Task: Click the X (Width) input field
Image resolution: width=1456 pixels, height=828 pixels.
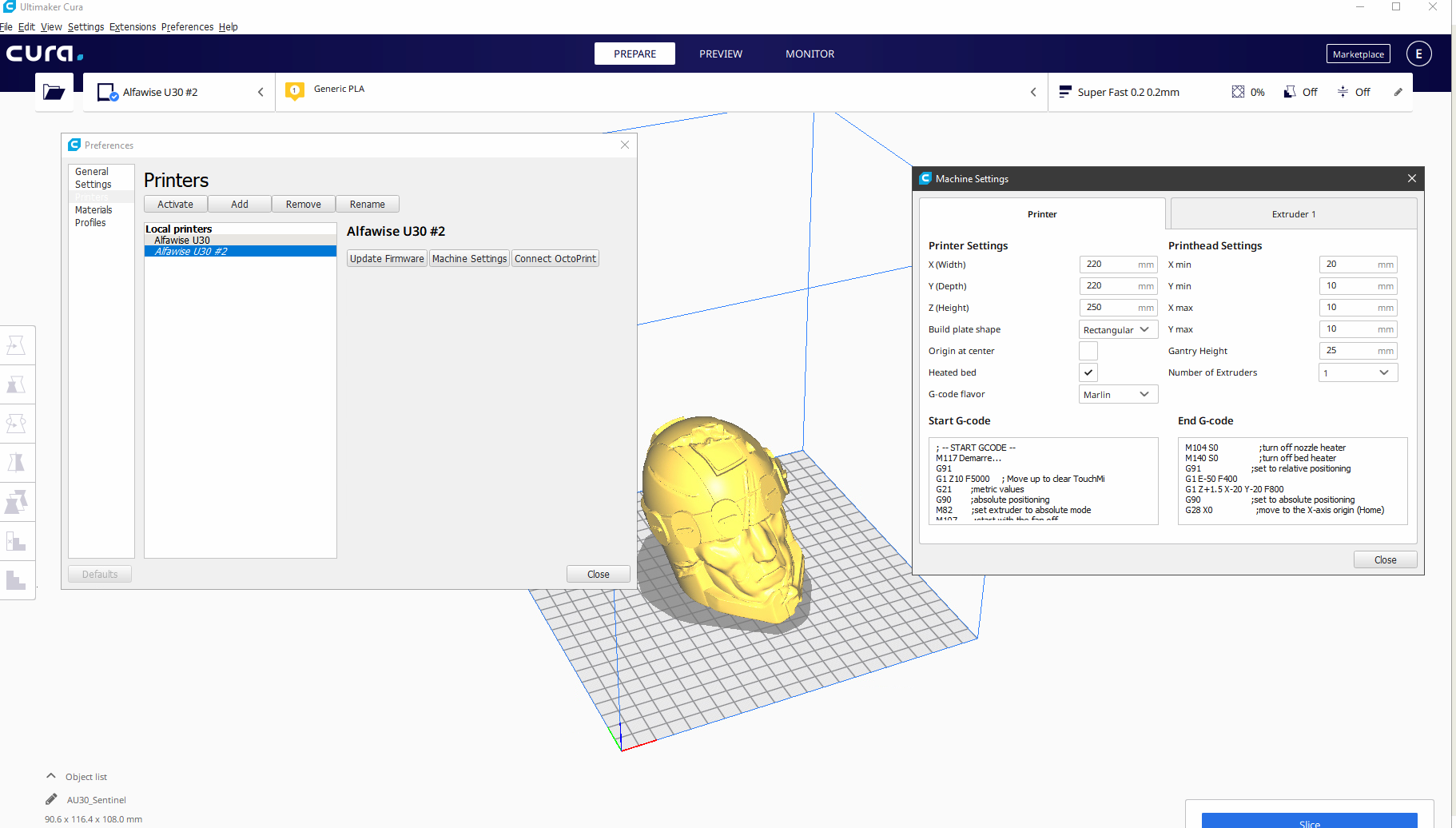Action: point(1118,265)
